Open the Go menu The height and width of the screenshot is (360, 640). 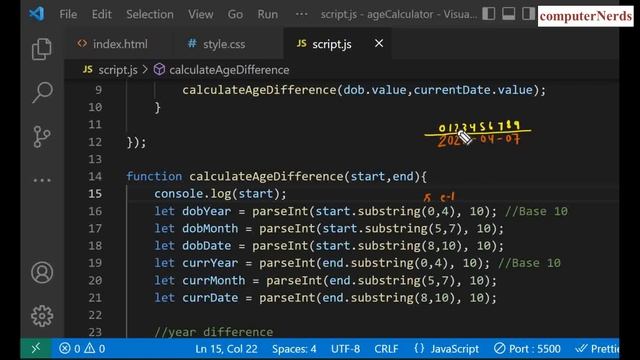[x=235, y=14]
